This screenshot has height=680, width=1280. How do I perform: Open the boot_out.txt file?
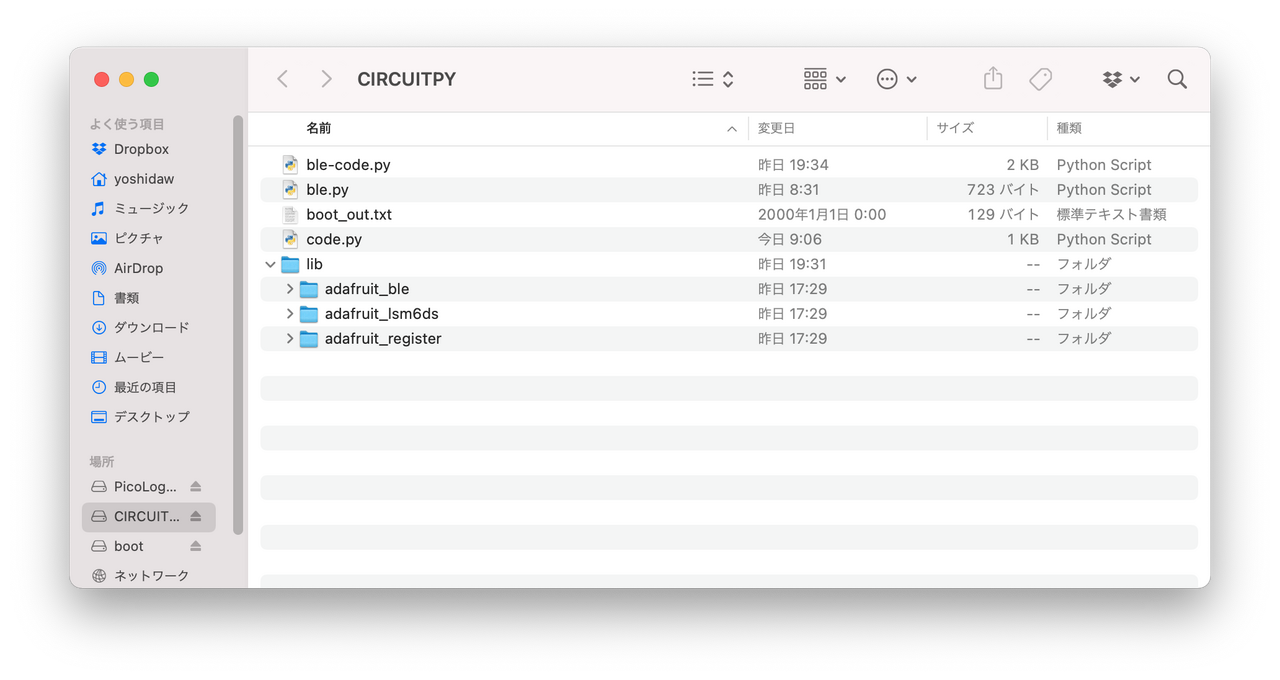(350, 214)
